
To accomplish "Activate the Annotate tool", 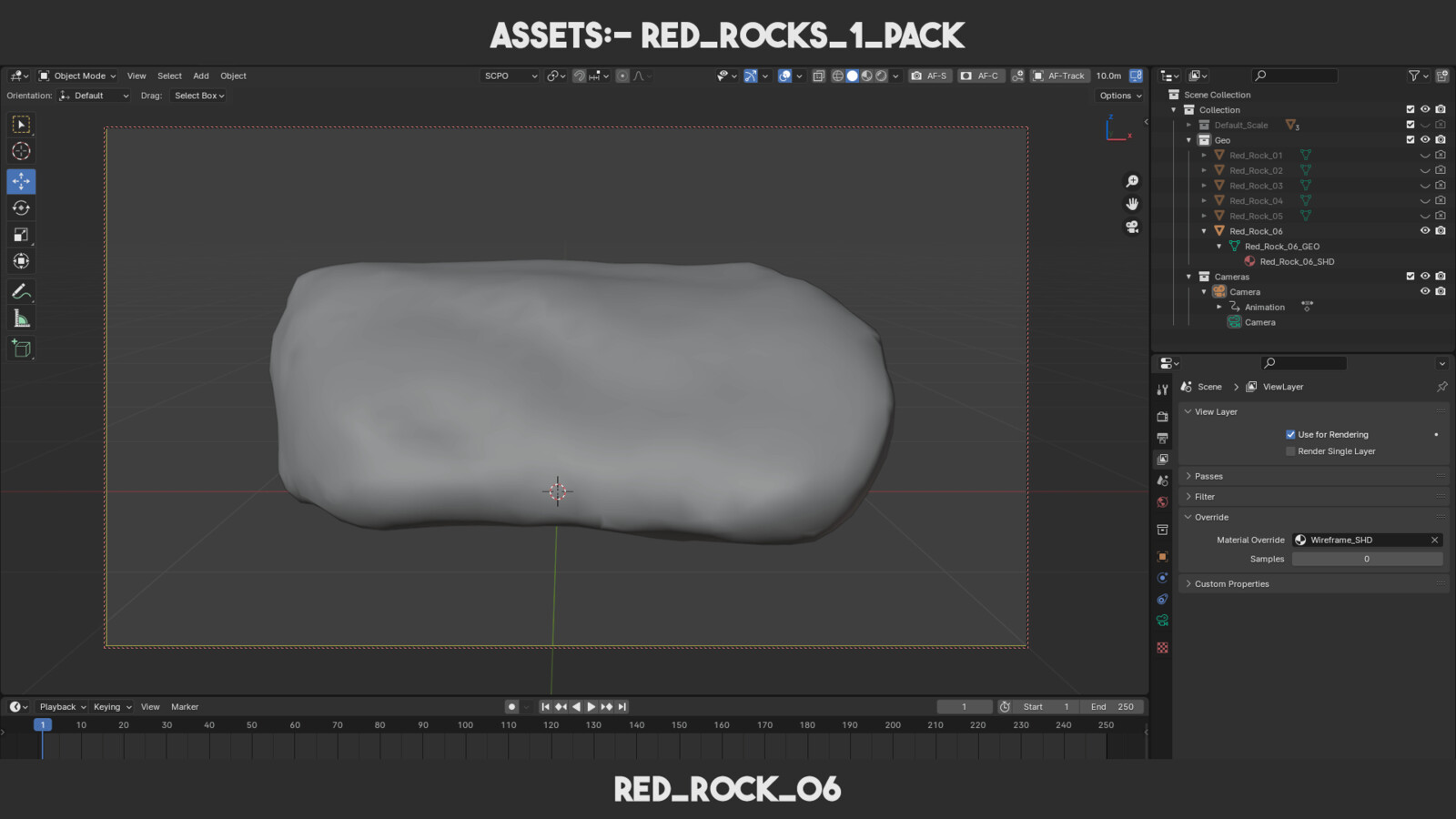I will pyautogui.click(x=21, y=292).
